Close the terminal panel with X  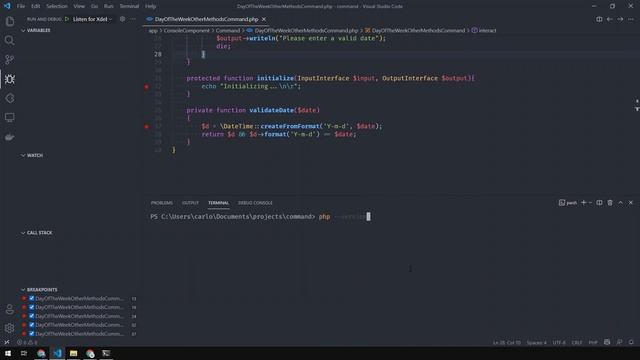click(x=631, y=202)
